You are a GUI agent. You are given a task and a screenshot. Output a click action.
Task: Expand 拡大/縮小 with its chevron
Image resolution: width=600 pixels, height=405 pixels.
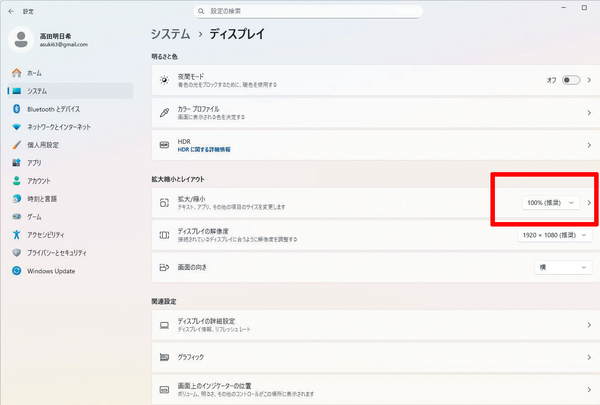[589, 202]
